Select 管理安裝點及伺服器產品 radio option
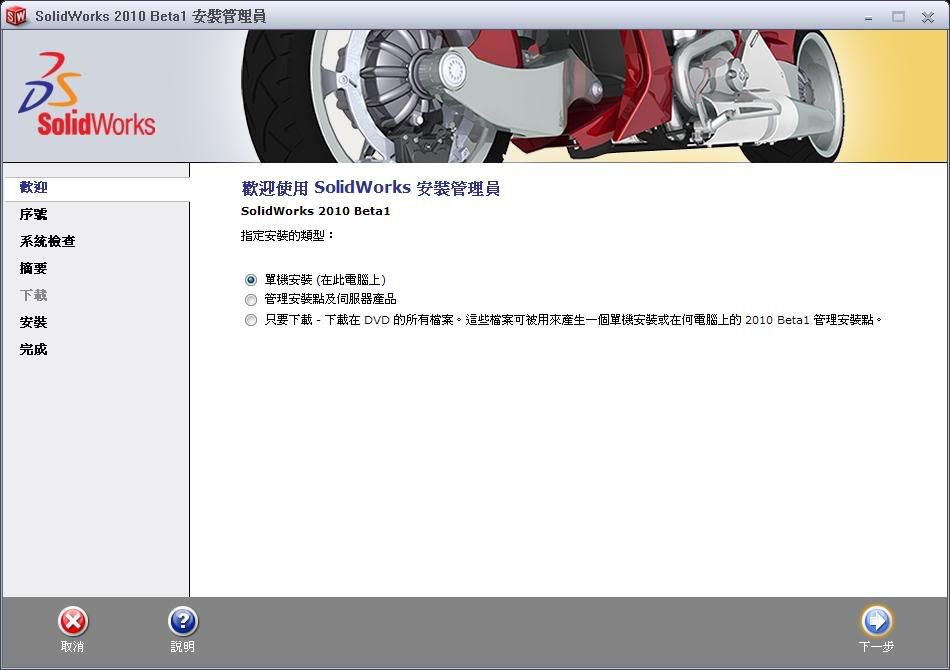950x670 pixels. click(x=251, y=299)
